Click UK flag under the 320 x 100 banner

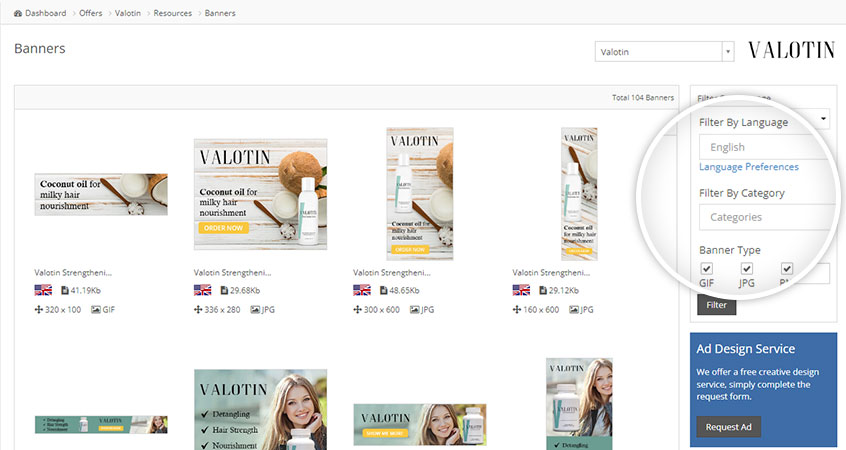[x=43, y=290]
